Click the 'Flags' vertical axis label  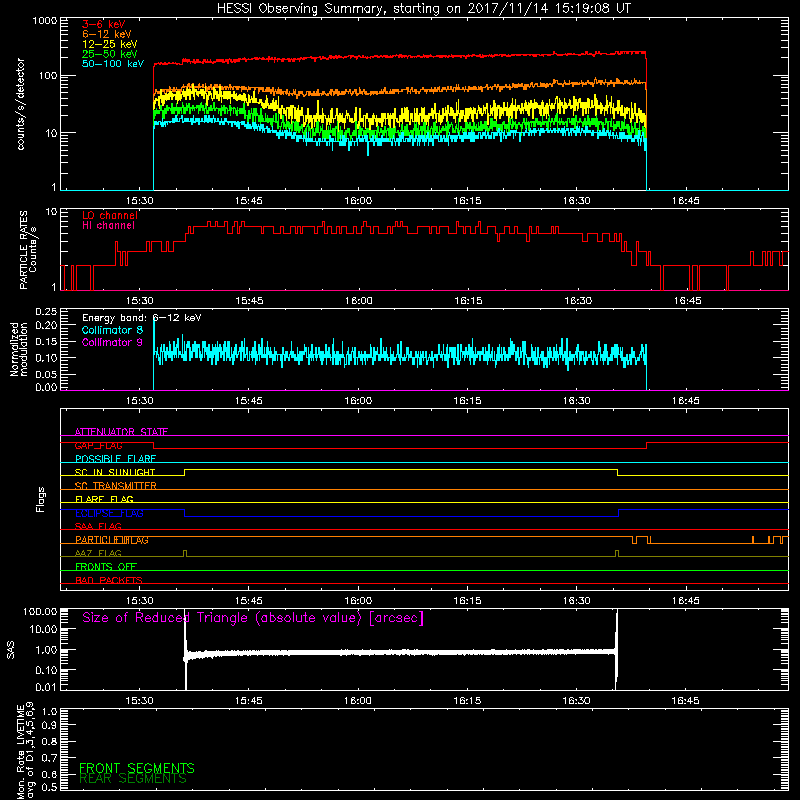pyautogui.click(x=41, y=499)
